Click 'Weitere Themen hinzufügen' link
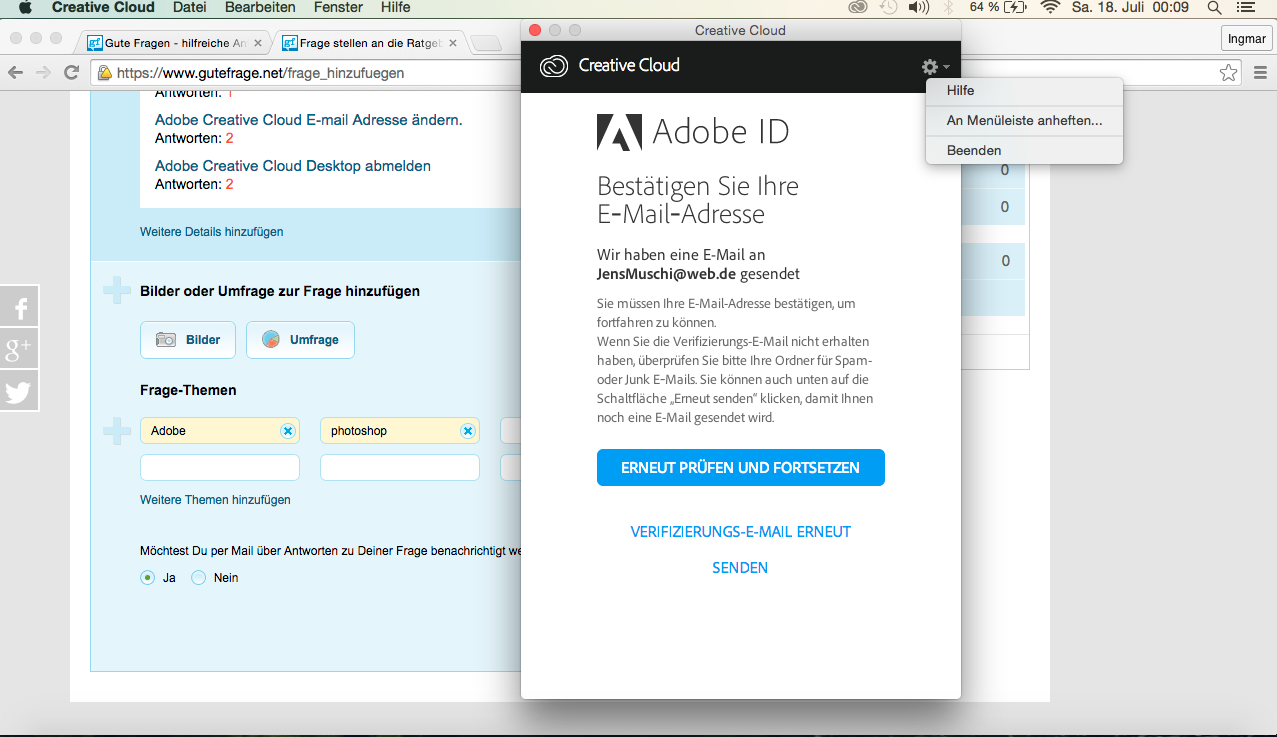The width and height of the screenshot is (1277, 737). 215,500
